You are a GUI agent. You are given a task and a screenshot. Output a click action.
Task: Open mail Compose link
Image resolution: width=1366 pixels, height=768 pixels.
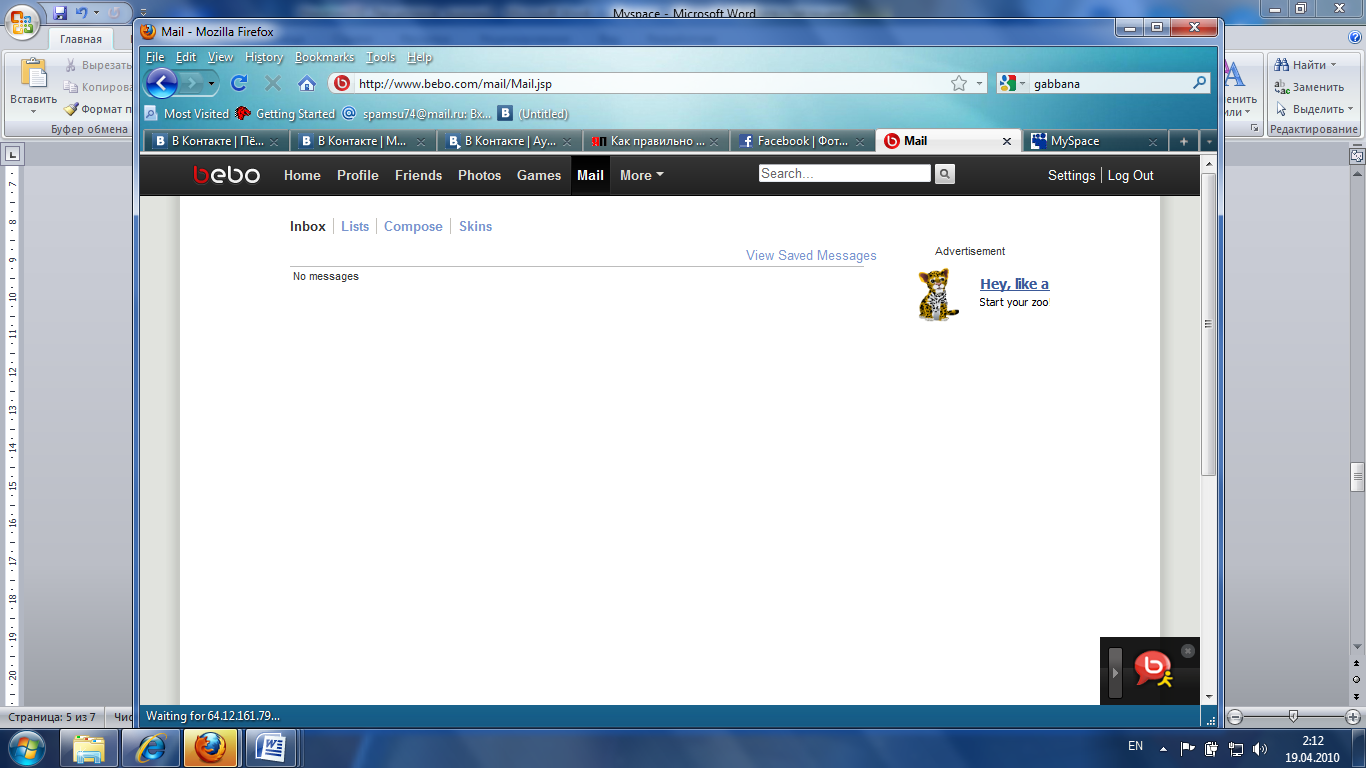coord(413,226)
